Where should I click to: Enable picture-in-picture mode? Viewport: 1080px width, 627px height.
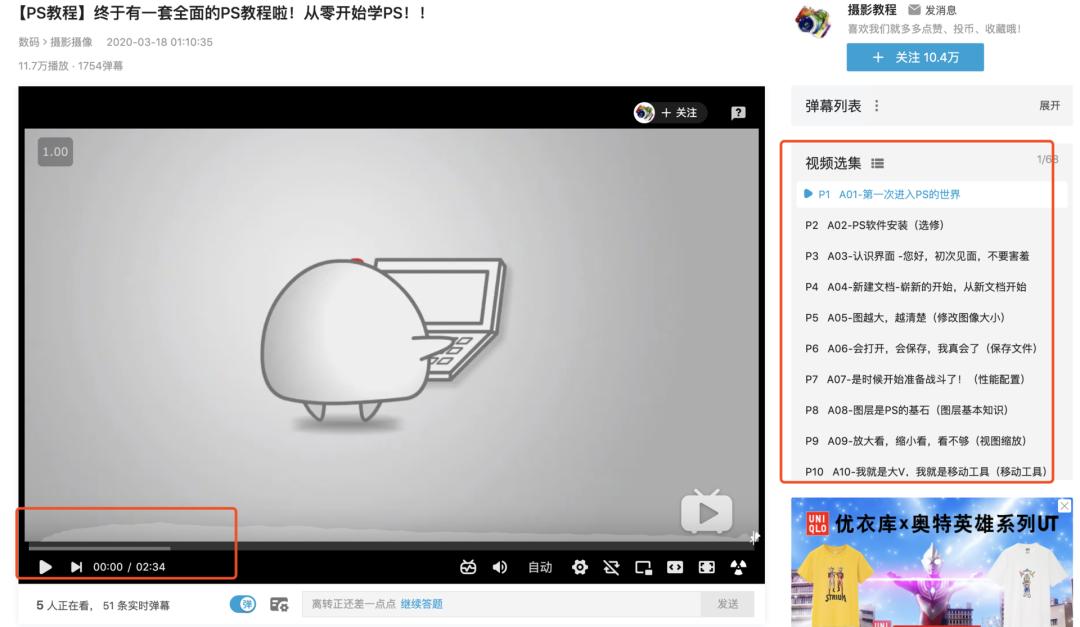643,567
